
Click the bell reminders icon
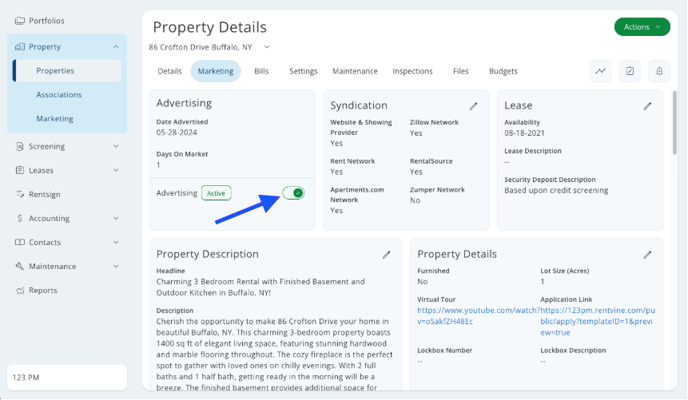[659, 71]
